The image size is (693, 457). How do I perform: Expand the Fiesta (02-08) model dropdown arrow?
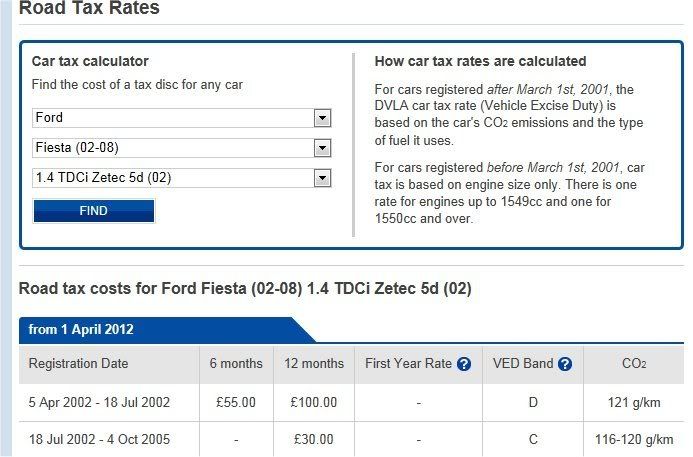(322, 148)
